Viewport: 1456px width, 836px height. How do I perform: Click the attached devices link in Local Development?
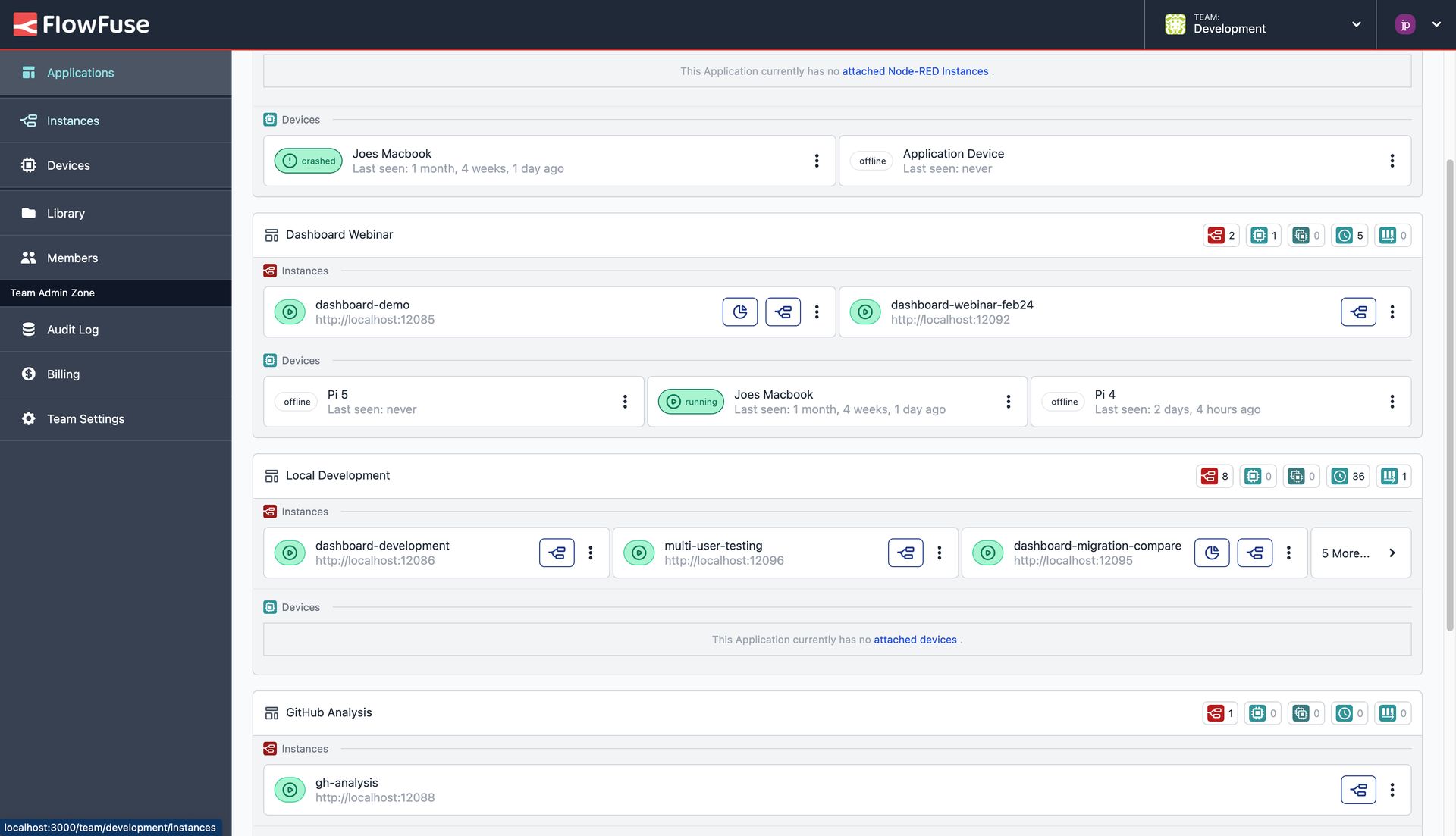pos(915,638)
